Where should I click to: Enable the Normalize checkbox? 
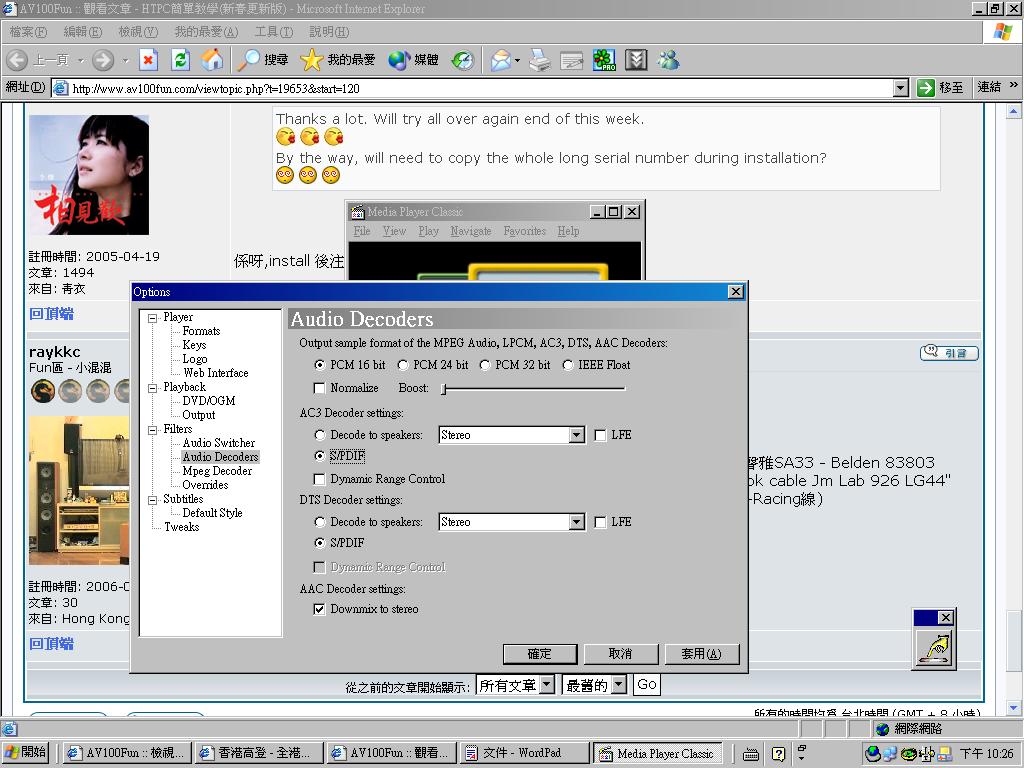(x=320, y=388)
